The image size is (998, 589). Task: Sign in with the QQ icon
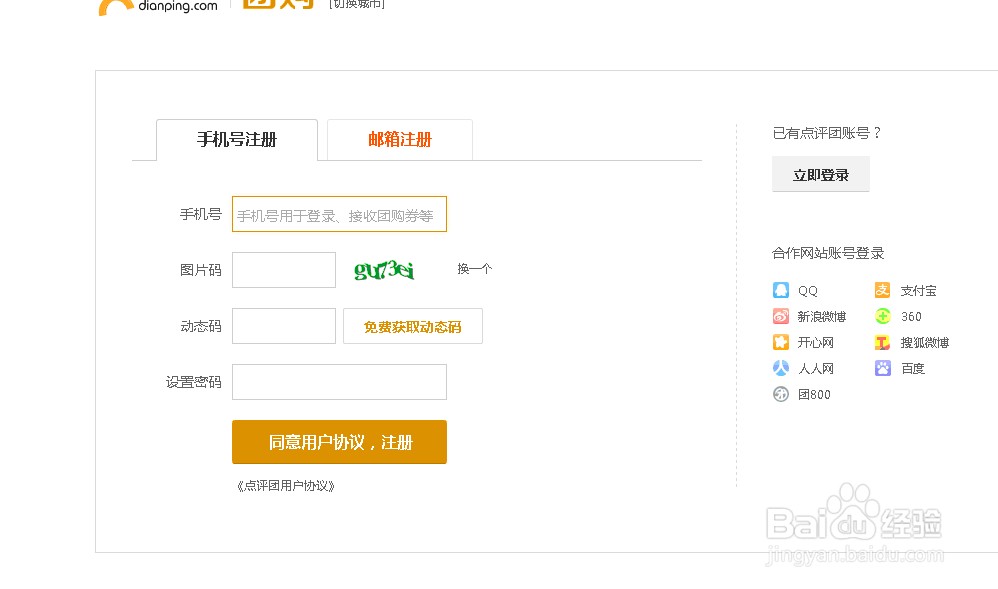coord(781,290)
